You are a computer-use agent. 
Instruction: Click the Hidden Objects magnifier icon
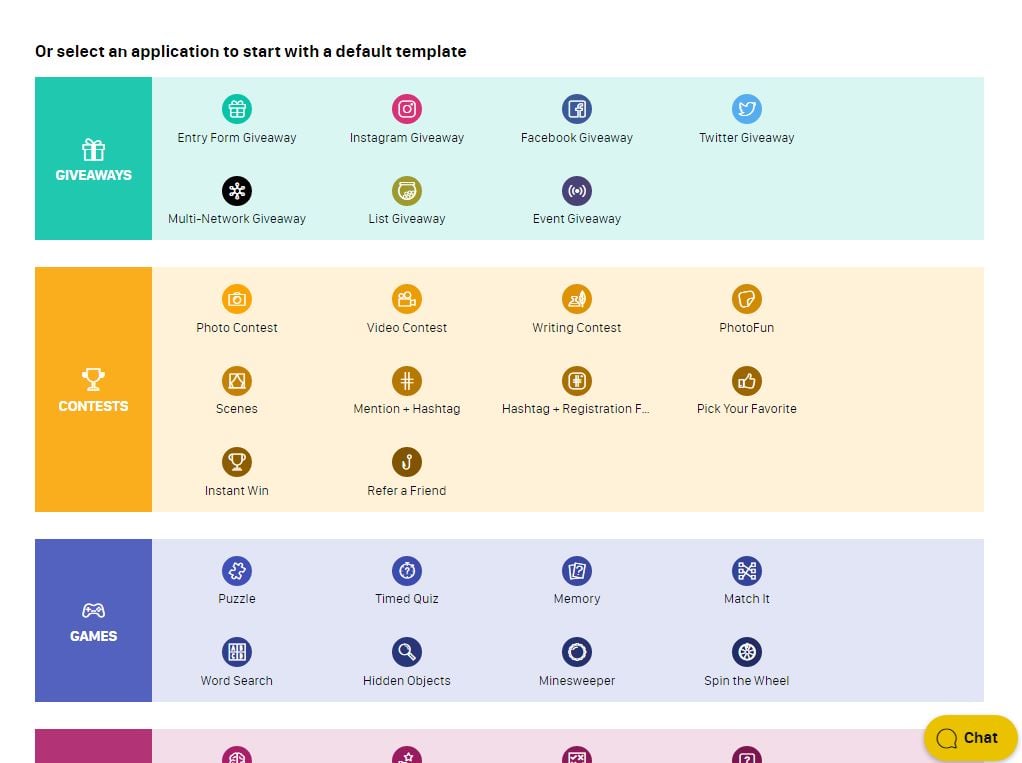coord(407,653)
